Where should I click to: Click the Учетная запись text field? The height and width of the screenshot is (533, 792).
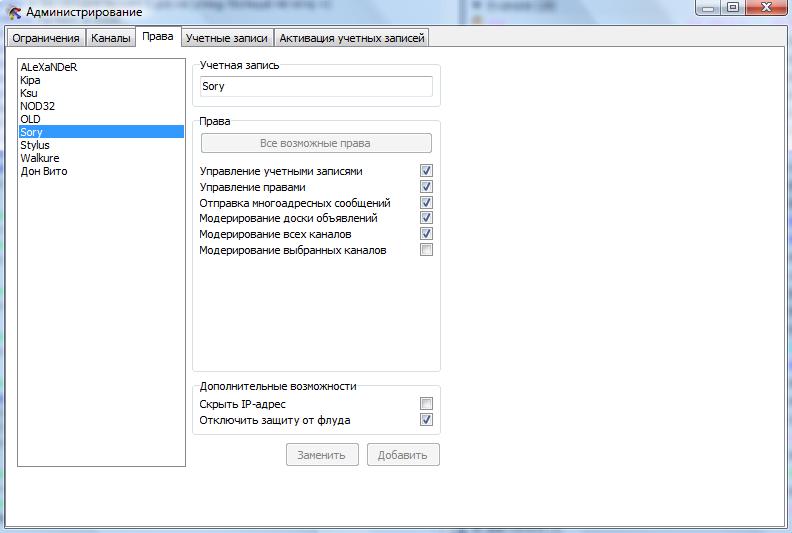(316, 87)
